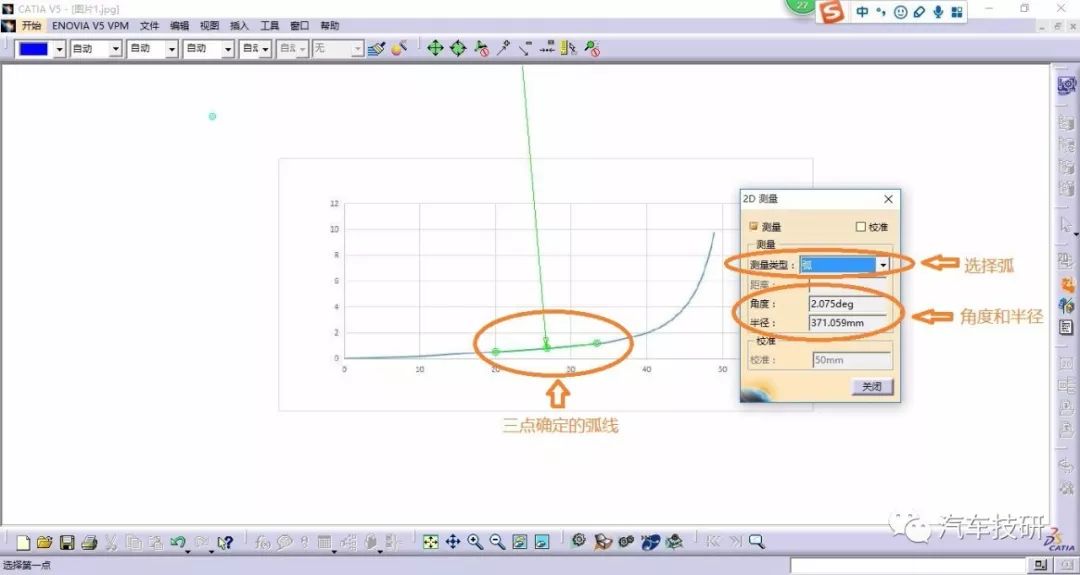The width and height of the screenshot is (1080, 575).
Task: Select the 弧 measure type field
Action: pos(838,264)
